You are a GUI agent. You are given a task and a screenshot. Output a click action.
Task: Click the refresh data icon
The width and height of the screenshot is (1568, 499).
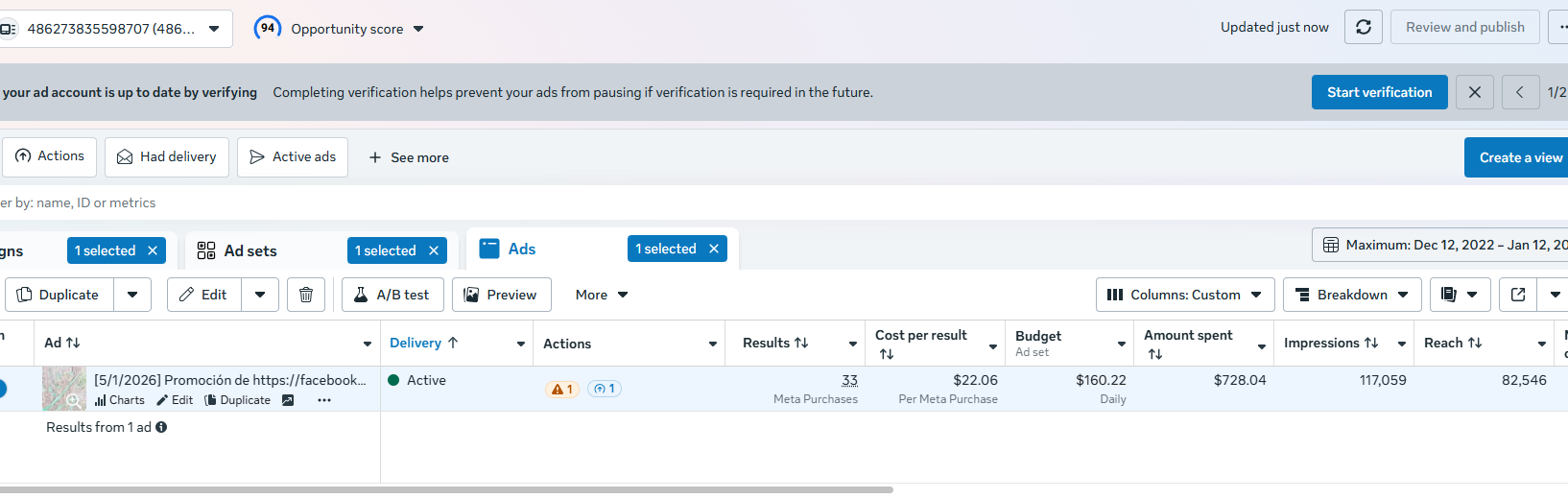click(x=1363, y=27)
